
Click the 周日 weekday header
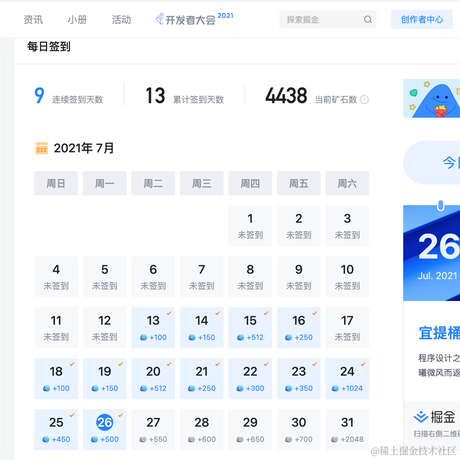(56, 183)
